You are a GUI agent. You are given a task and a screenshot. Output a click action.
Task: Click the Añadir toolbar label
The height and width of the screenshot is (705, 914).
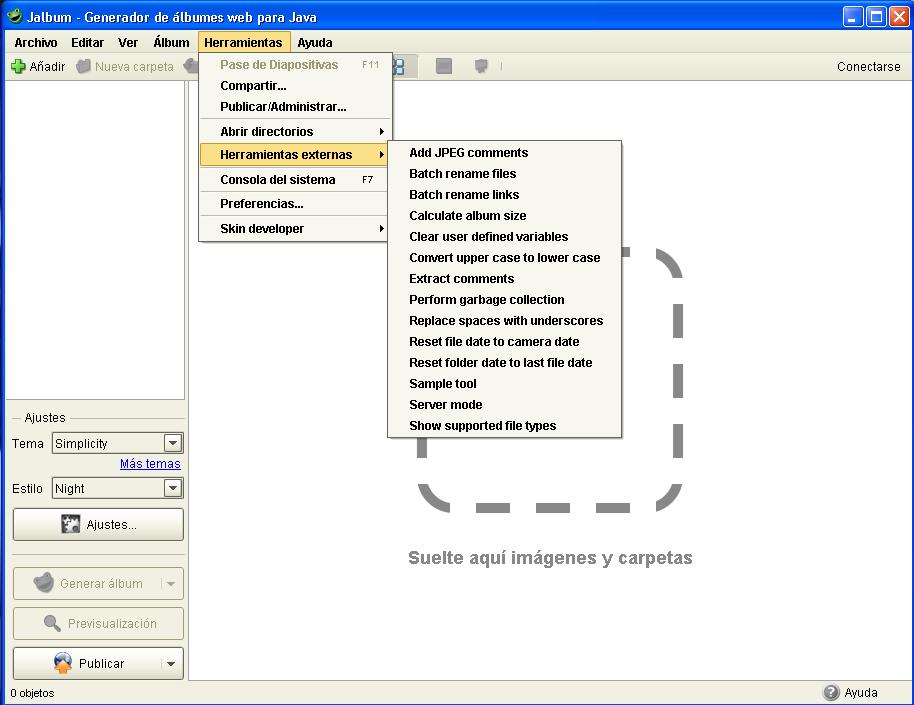pyautogui.click(x=47, y=66)
